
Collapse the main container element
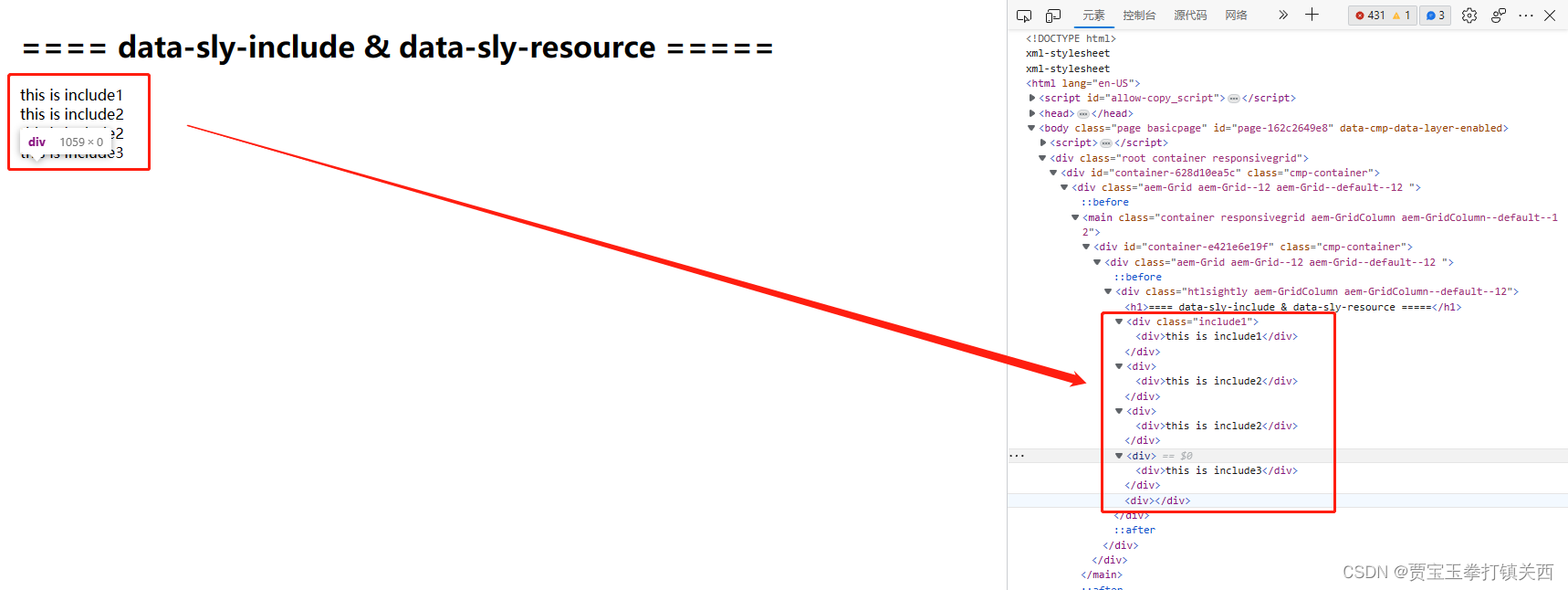tap(1076, 217)
